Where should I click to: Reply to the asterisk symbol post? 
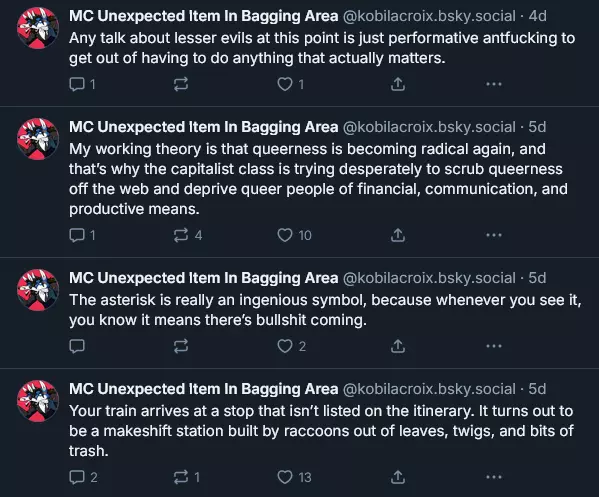pos(77,346)
